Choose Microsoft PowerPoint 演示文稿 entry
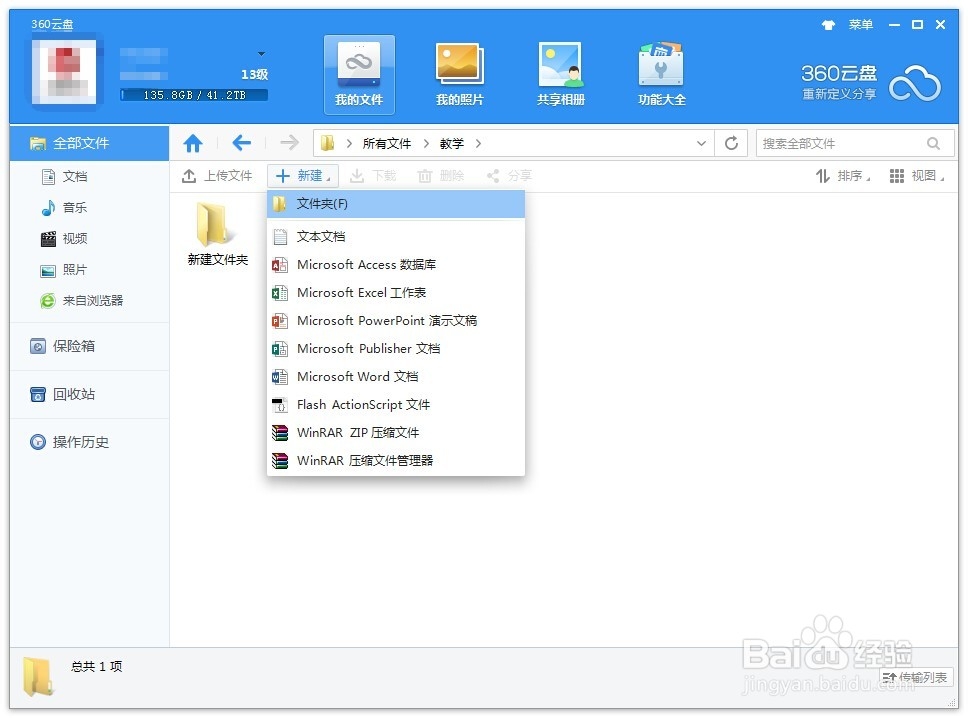 pyautogui.click(x=396, y=321)
